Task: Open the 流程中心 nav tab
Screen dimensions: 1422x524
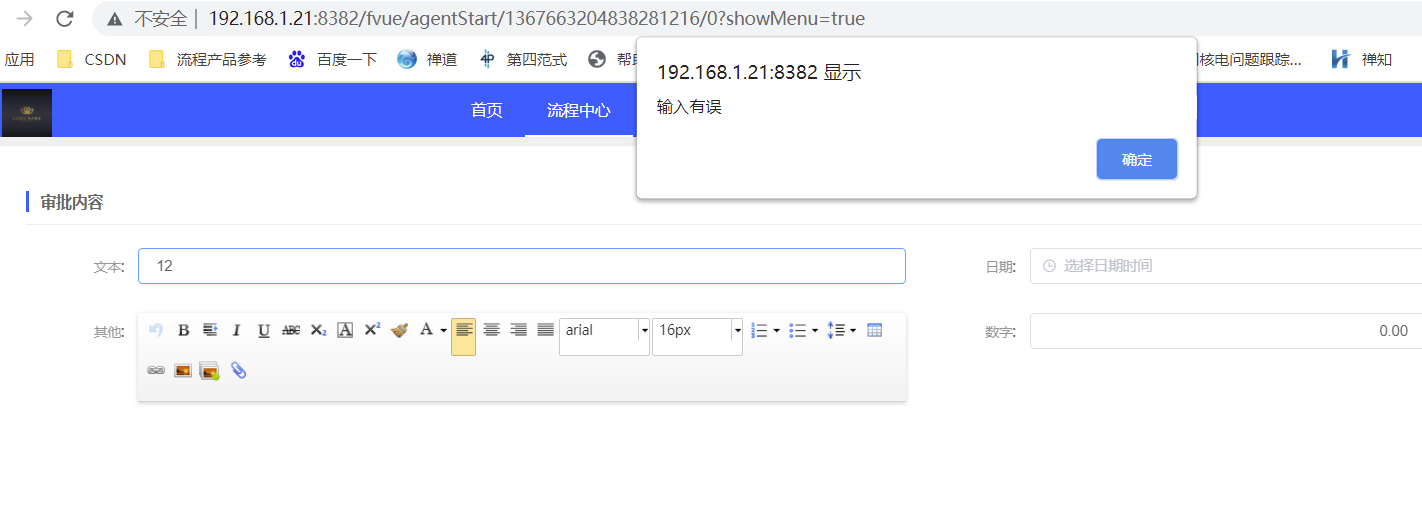Action: [578, 110]
